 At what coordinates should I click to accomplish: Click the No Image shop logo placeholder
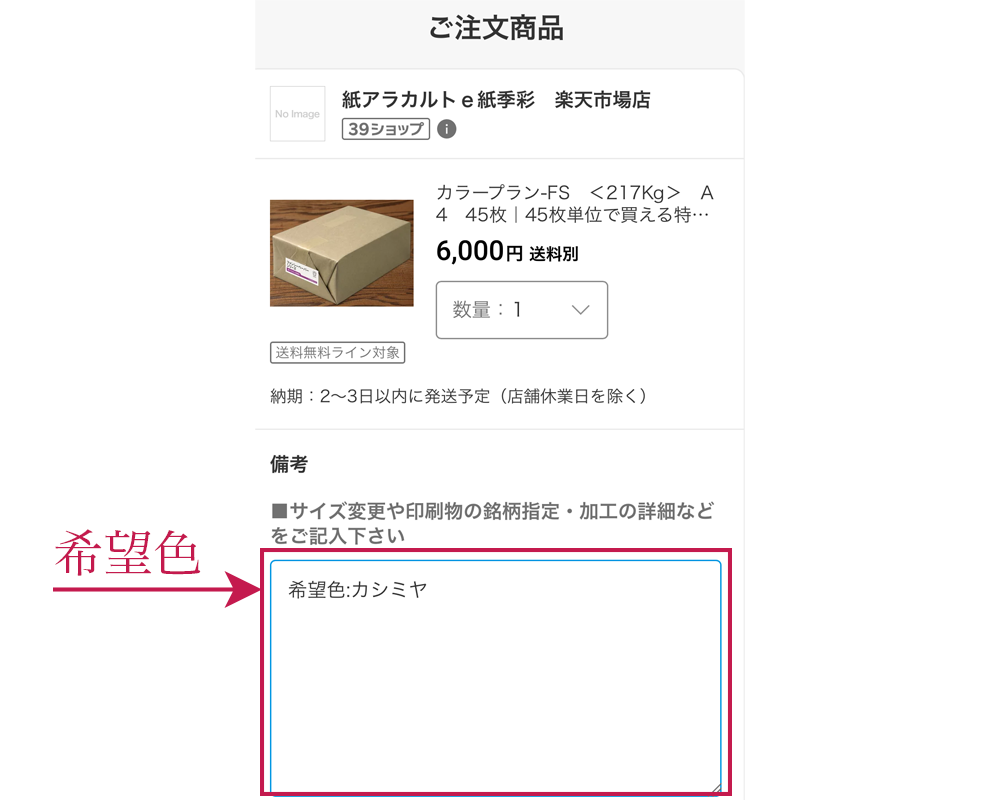click(297, 114)
